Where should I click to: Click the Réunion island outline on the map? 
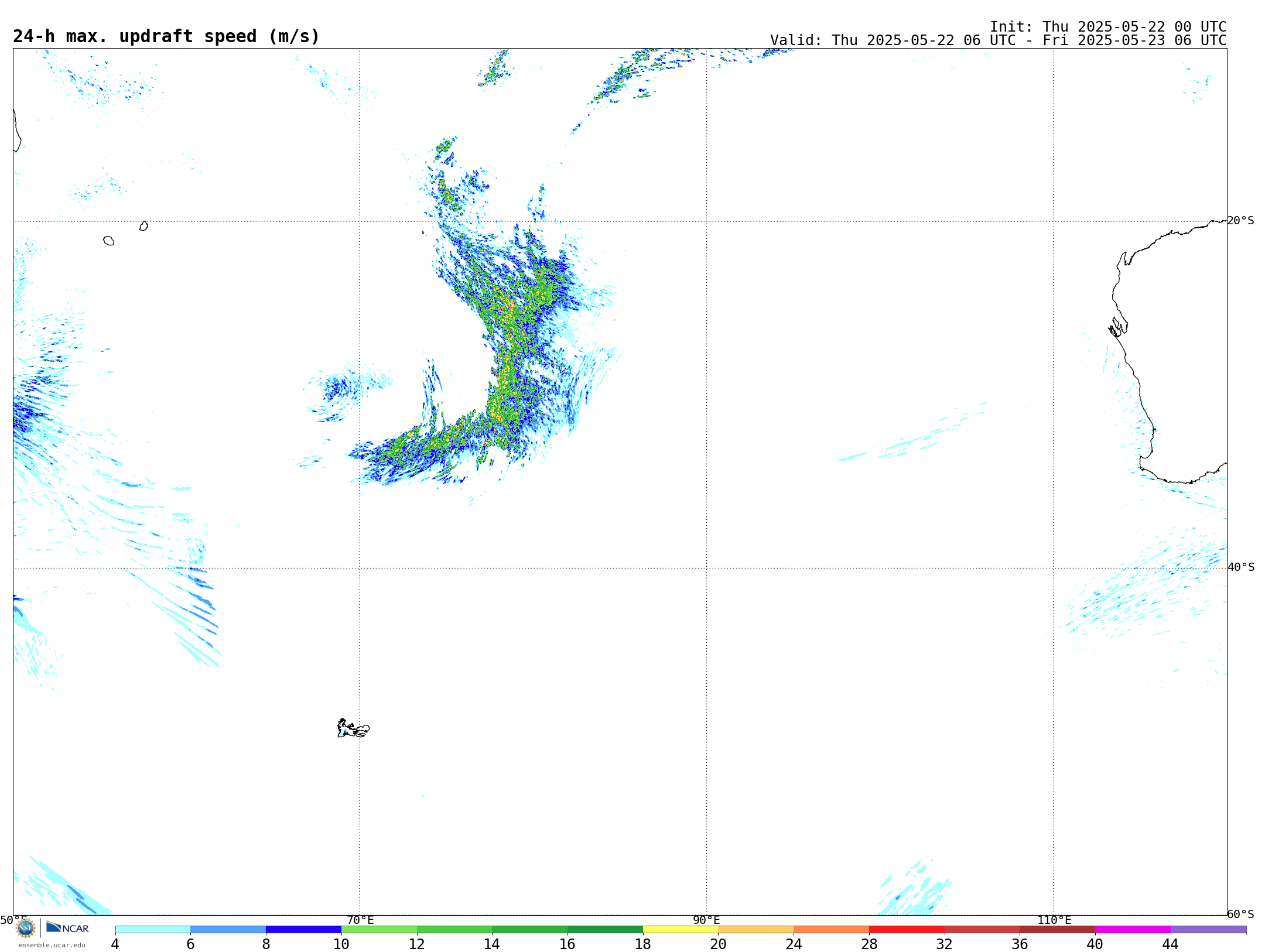tap(109, 241)
